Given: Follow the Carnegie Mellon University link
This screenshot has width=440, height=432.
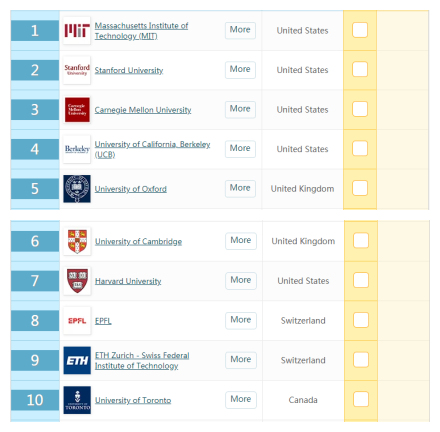Looking at the screenshot, I should (143, 110).
